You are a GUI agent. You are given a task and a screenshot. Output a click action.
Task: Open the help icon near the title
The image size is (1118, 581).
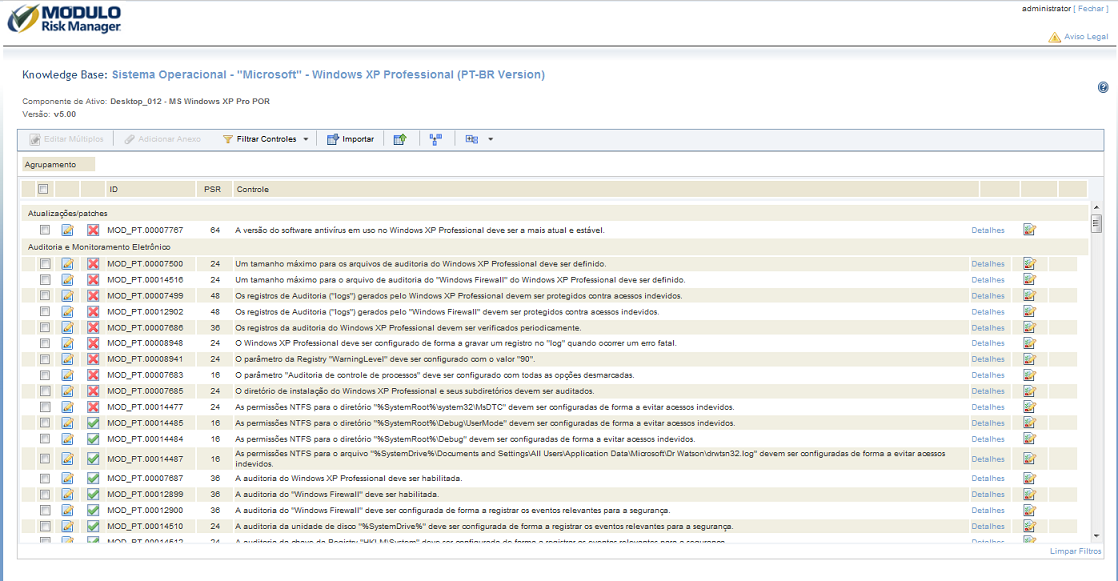point(1103,88)
